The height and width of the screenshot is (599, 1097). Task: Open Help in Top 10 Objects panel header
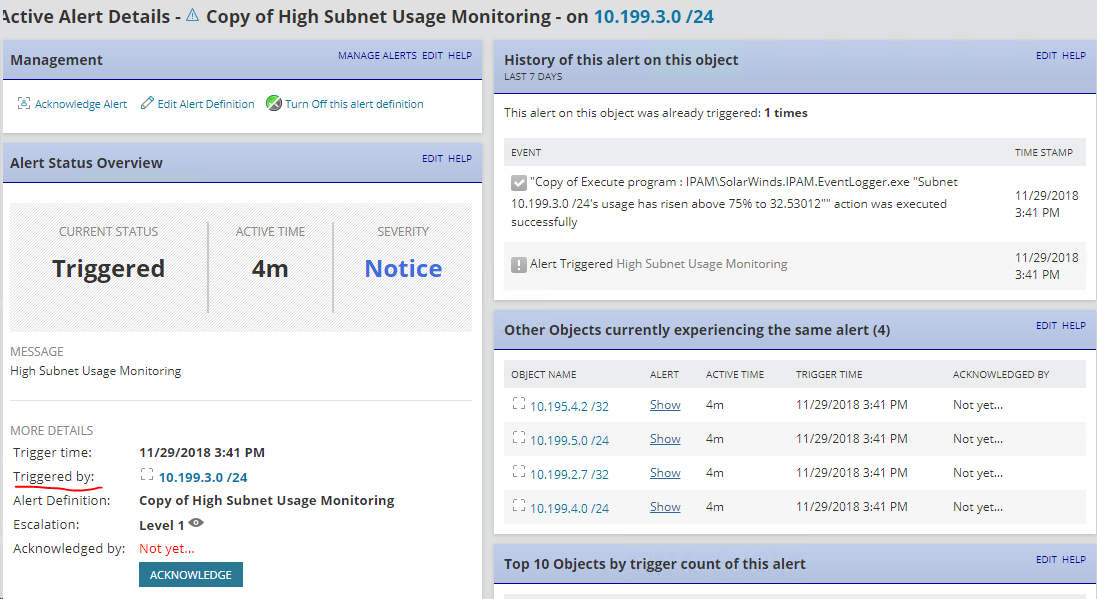[x=1074, y=559]
